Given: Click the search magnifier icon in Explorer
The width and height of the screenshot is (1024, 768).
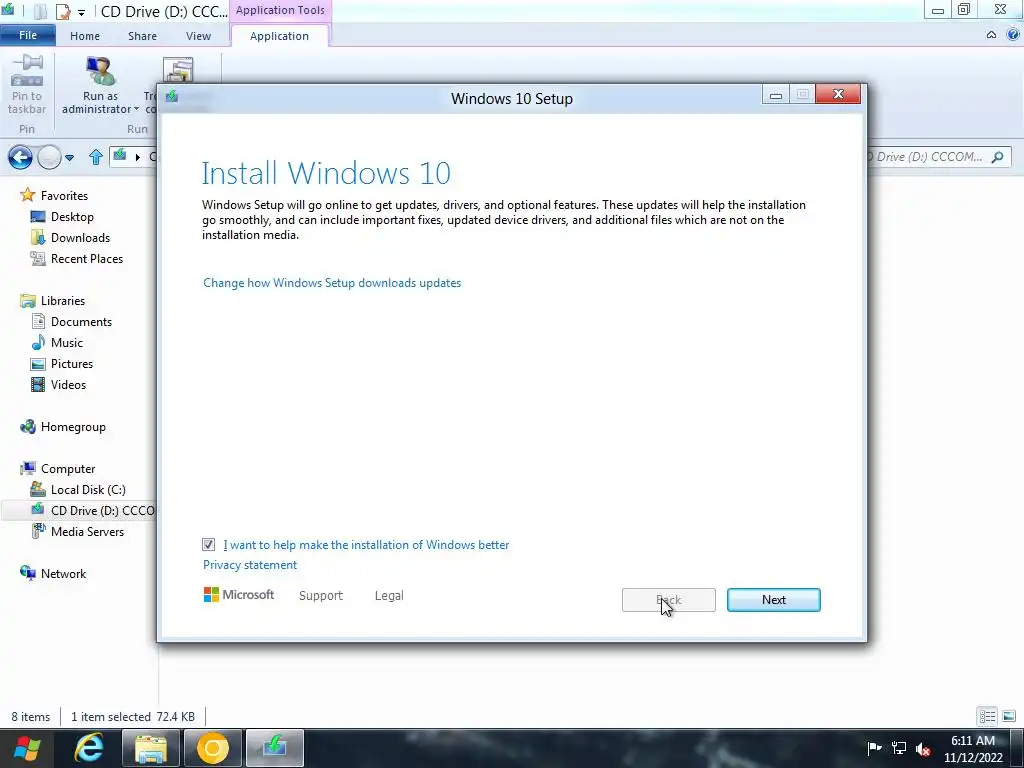Looking at the screenshot, I should click(997, 157).
